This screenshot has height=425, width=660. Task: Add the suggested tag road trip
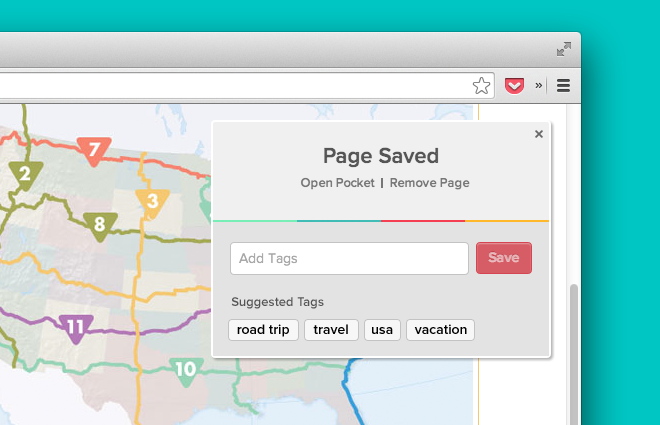(x=263, y=330)
